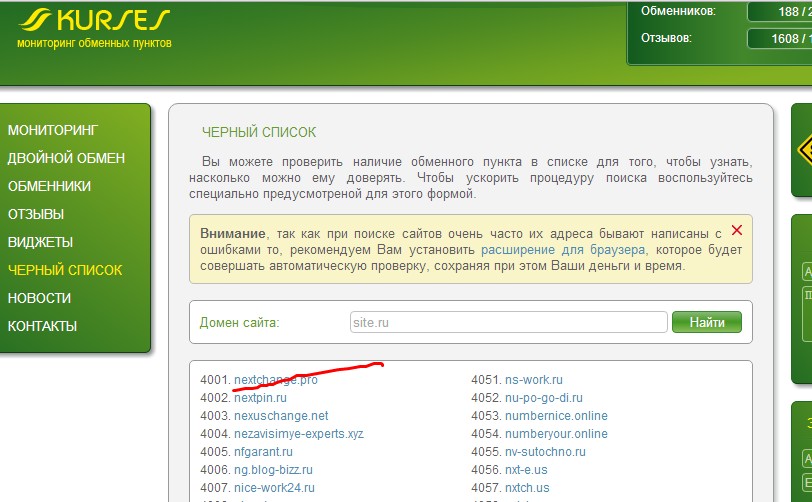Click the numbernice.online link

point(556,416)
